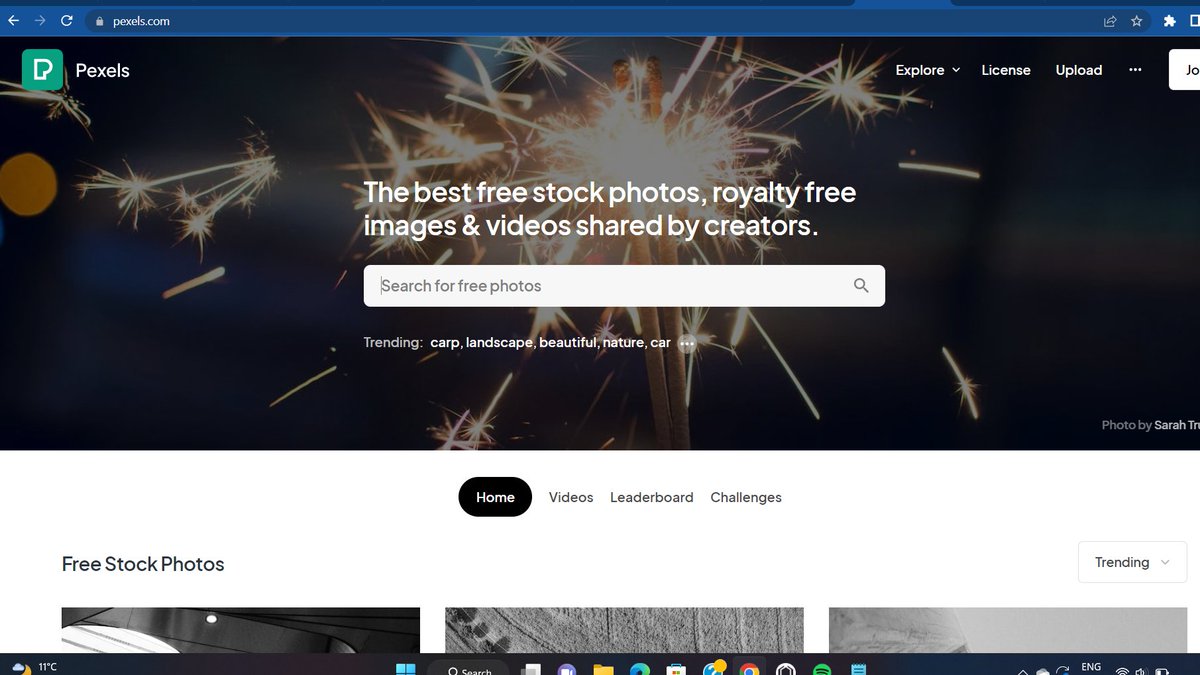View site info via the padlock icon

(99, 21)
